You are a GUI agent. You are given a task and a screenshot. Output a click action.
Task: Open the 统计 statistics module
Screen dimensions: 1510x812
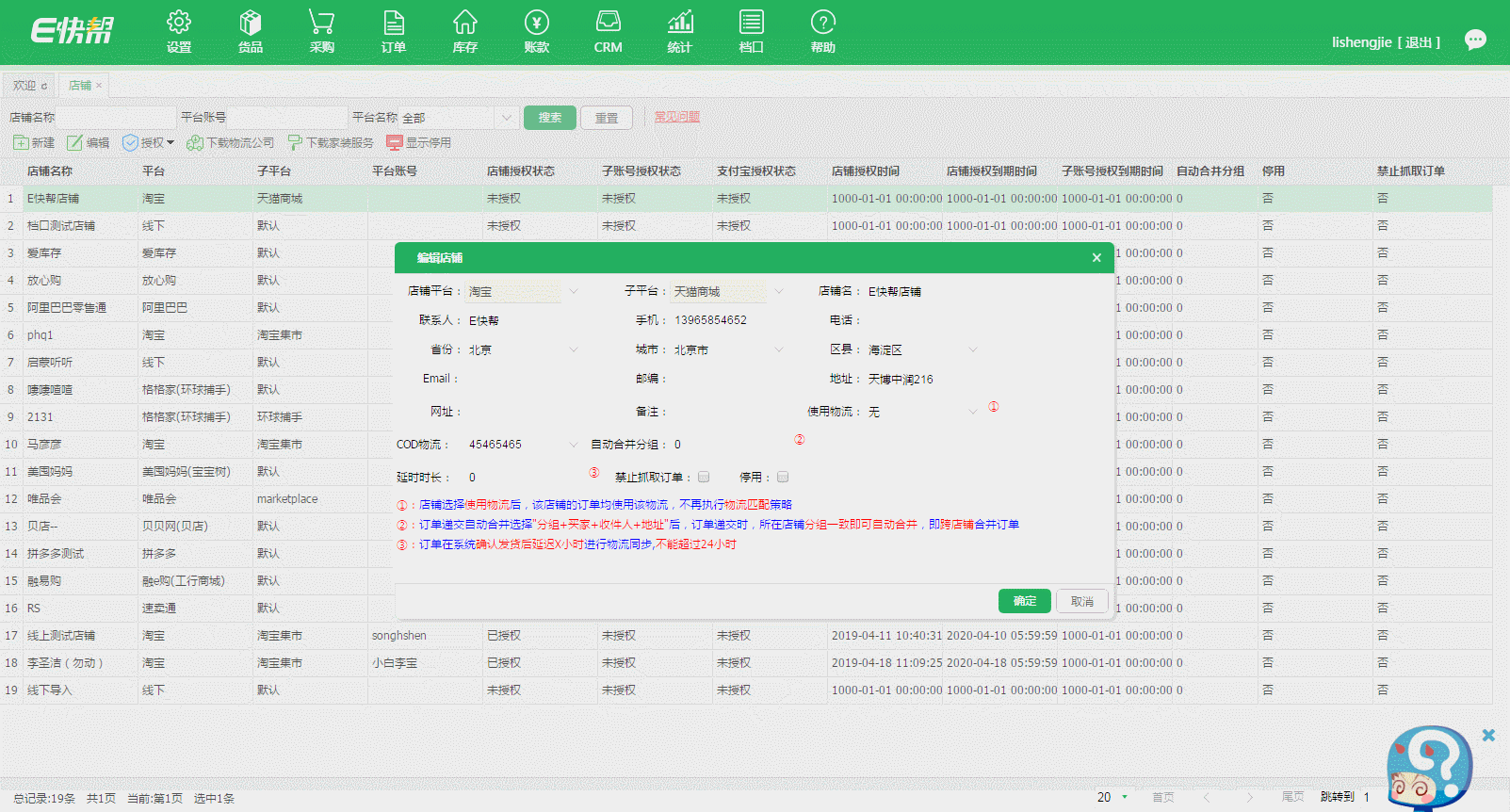[x=680, y=32]
